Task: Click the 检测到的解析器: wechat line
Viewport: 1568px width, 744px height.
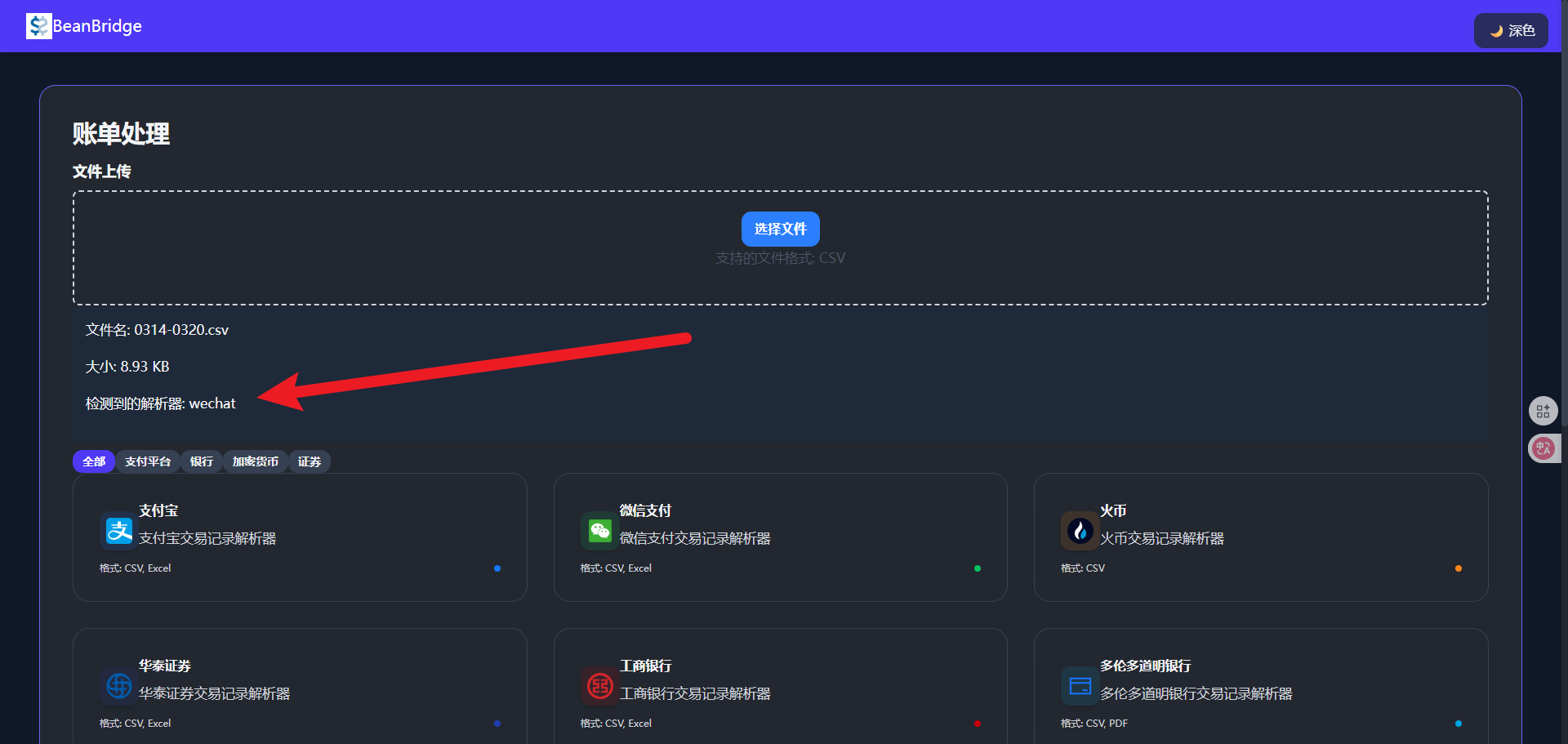Action: (x=161, y=403)
